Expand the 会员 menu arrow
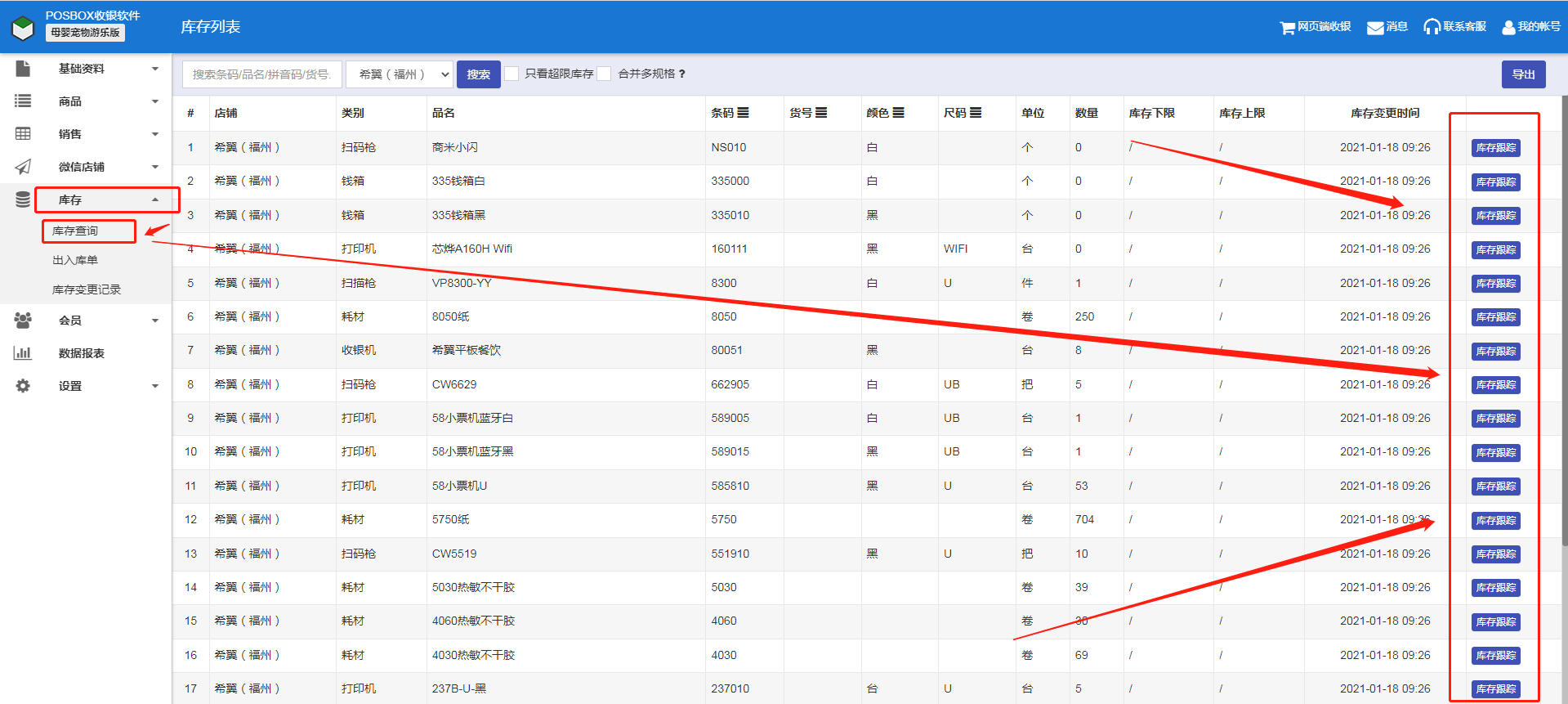This screenshot has height=704, width=1568. tap(155, 321)
